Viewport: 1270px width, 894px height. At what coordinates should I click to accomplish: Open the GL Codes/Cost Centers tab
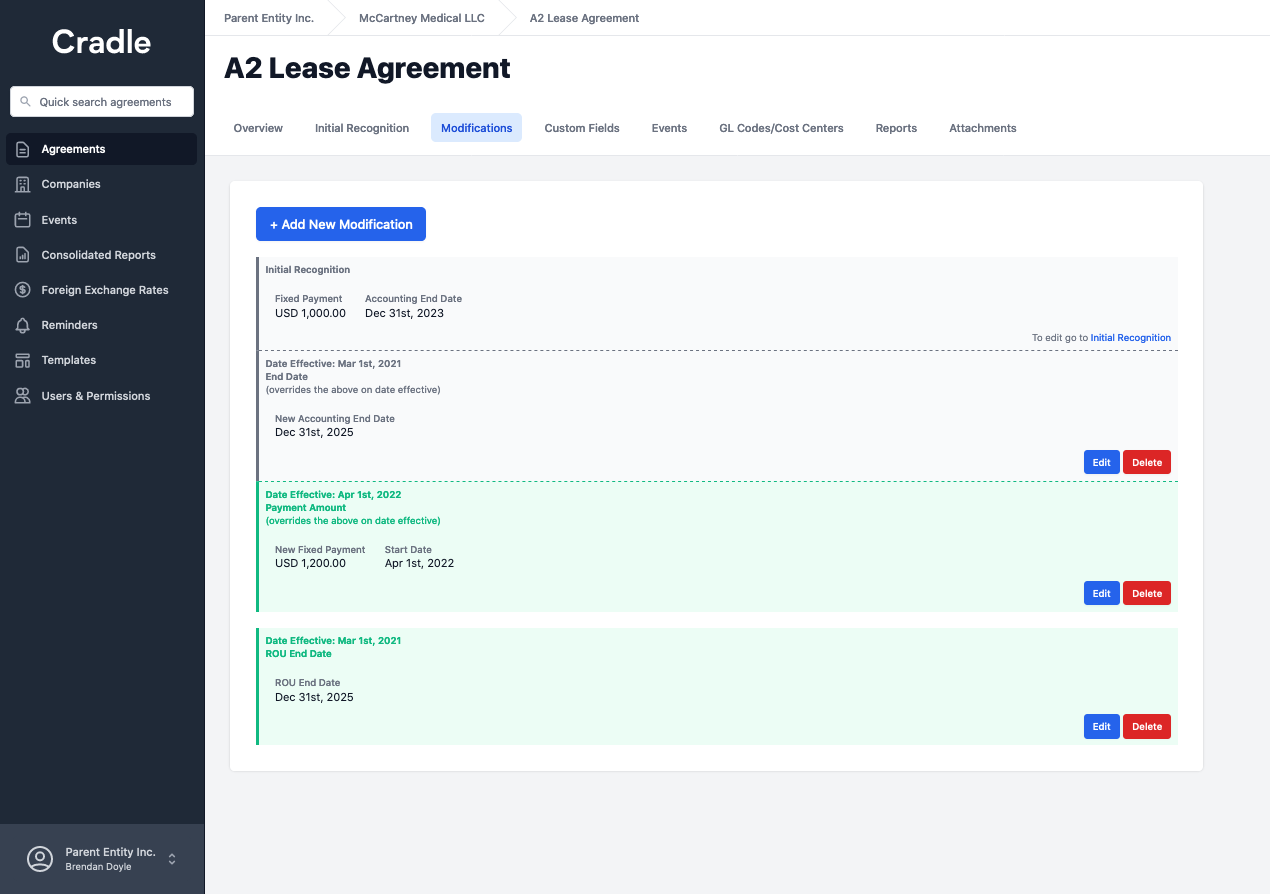coord(781,128)
